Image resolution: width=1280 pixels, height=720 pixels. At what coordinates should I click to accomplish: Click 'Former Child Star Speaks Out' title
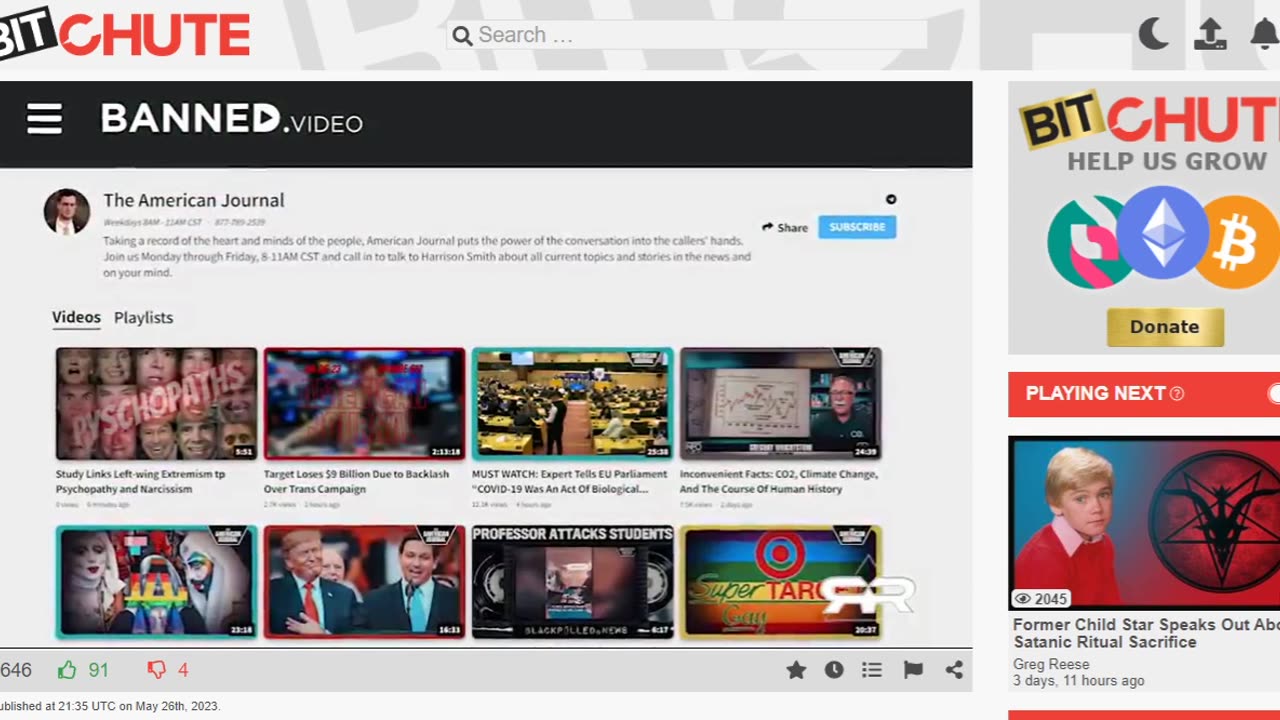coord(1146,633)
